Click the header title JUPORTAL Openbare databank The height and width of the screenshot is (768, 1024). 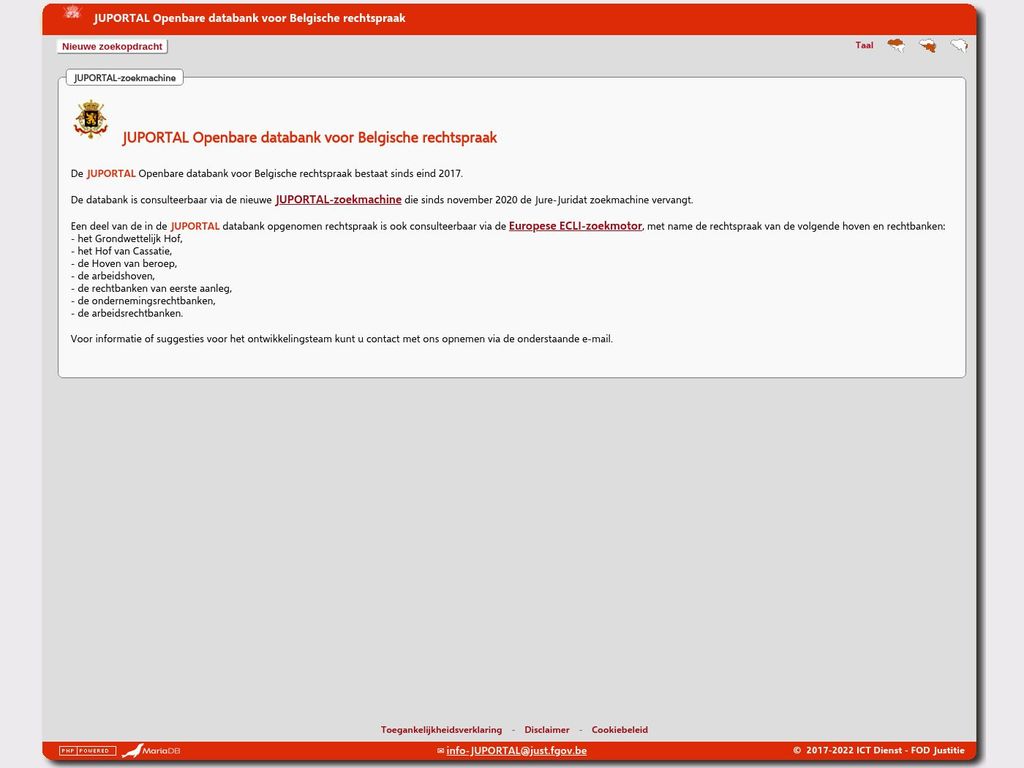click(249, 18)
